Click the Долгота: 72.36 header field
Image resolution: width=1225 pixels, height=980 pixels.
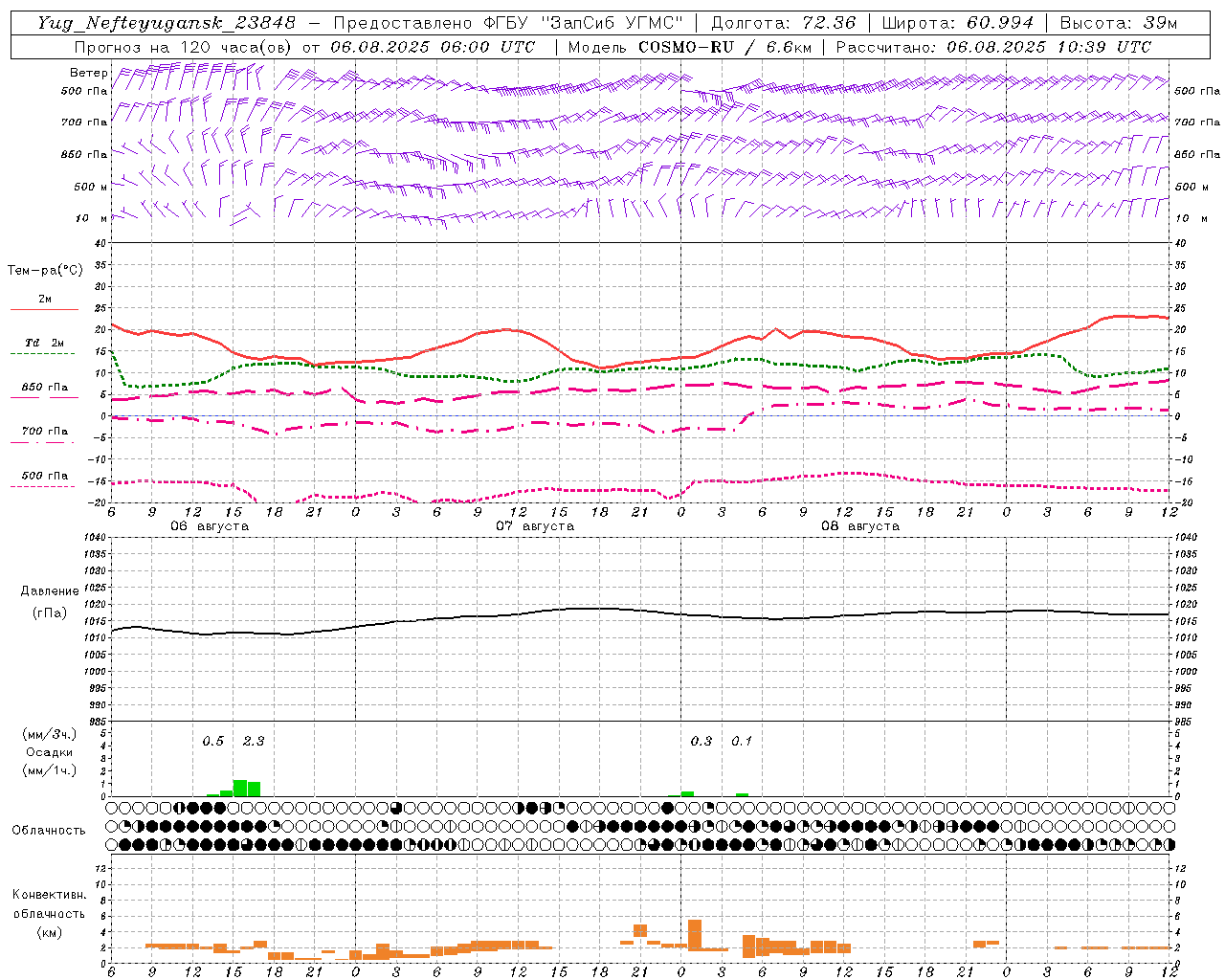783,23
